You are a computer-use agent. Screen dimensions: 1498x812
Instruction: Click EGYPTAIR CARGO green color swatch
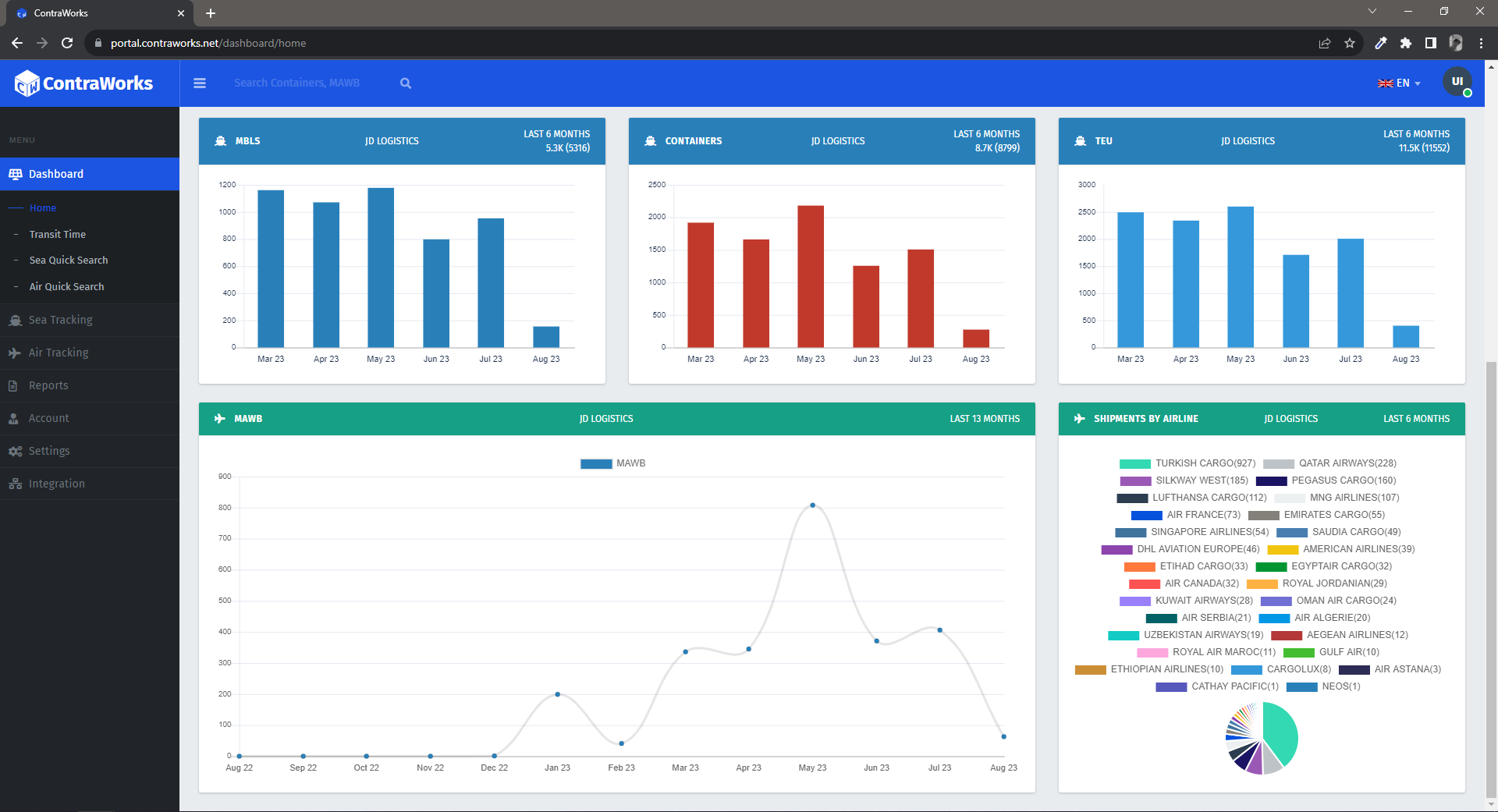[x=1271, y=567]
